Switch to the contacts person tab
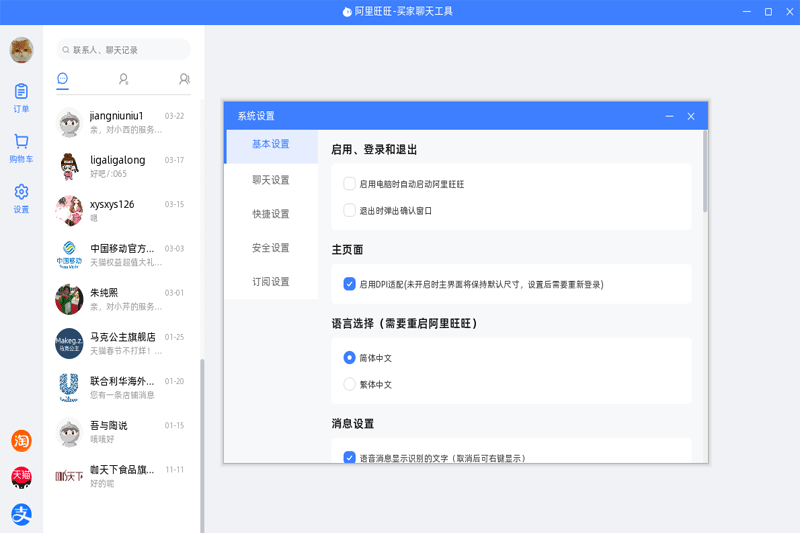Image resolution: width=800 pixels, height=533 pixels. pyautogui.click(x=123, y=79)
